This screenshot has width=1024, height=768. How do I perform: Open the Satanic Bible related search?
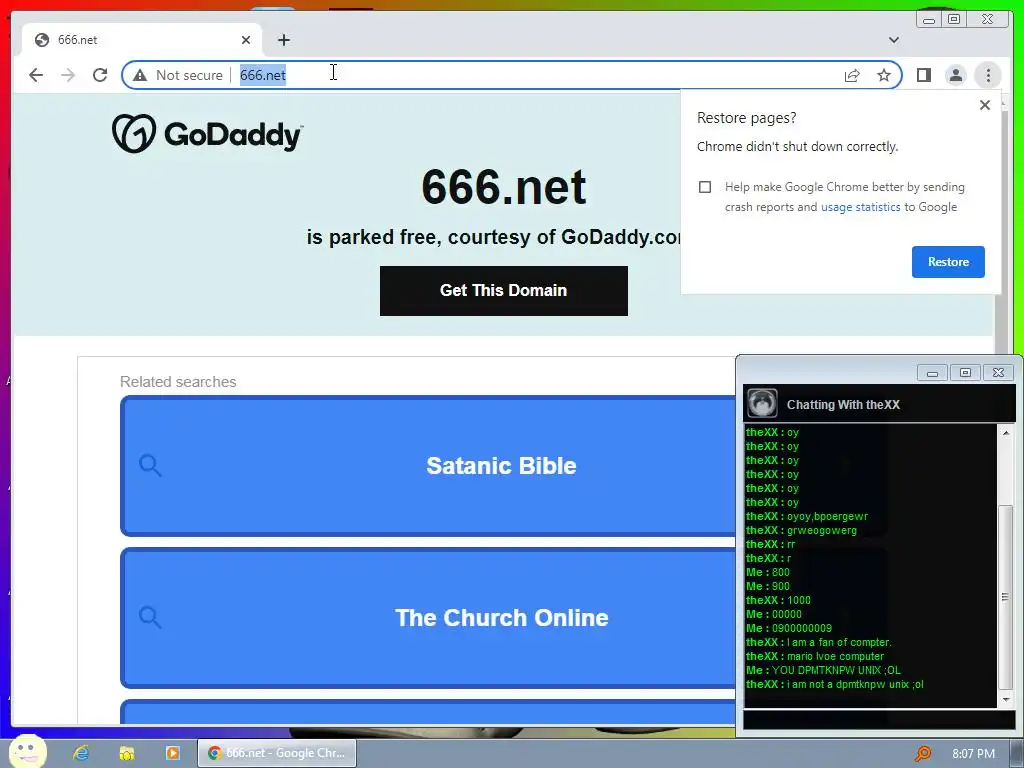click(x=501, y=466)
